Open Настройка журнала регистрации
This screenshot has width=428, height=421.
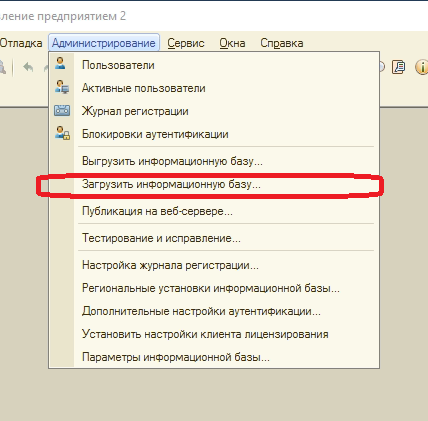pyautogui.click(x=214, y=265)
